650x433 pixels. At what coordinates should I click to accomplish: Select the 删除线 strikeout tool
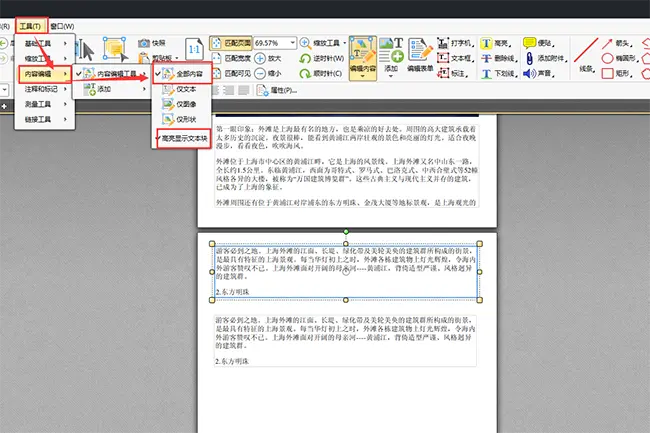pyautogui.click(x=498, y=58)
